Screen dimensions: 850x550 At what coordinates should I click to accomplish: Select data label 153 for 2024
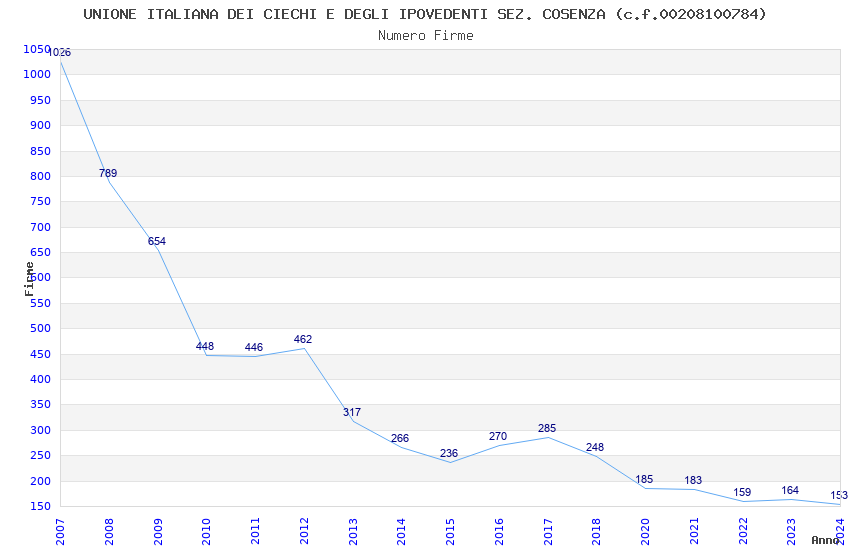tap(839, 495)
